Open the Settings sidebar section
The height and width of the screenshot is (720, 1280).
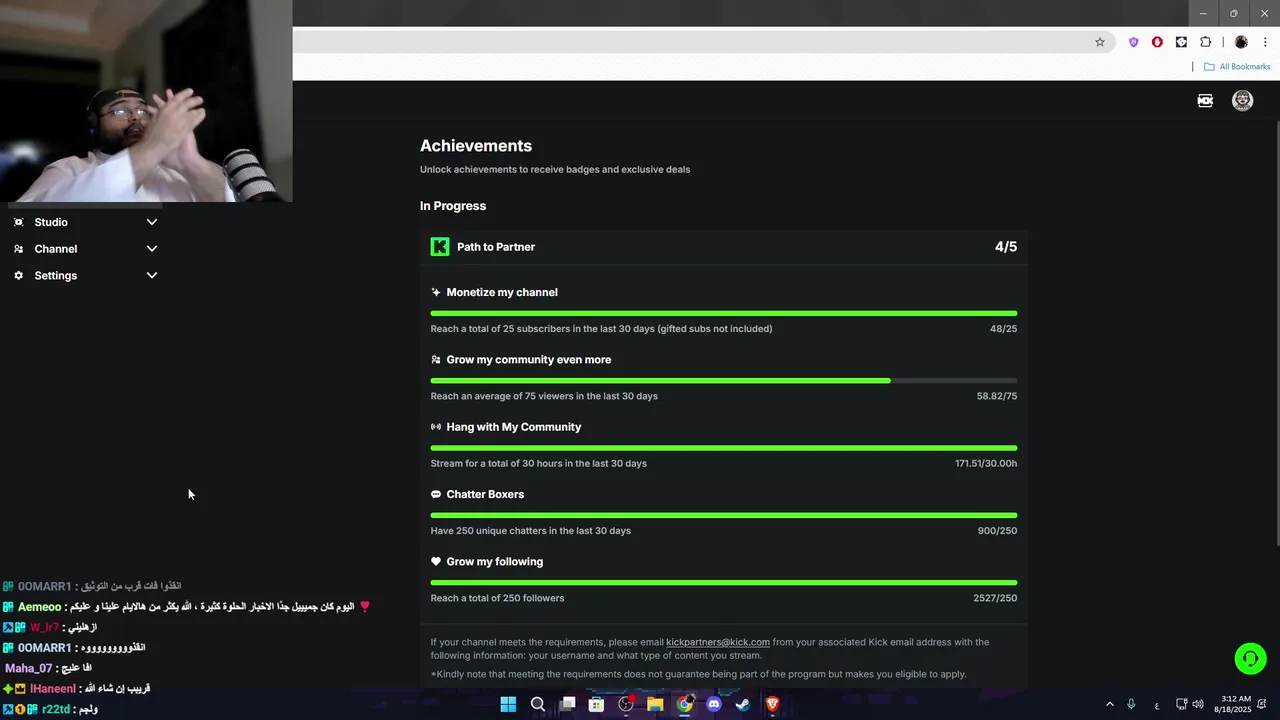tap(85, 275)
